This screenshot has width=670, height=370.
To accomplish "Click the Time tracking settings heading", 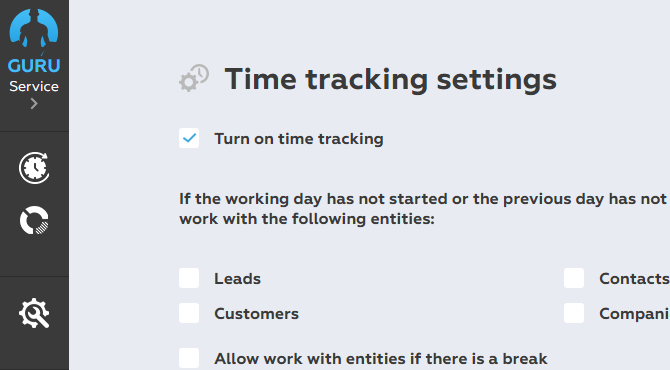I will (391, 80).
